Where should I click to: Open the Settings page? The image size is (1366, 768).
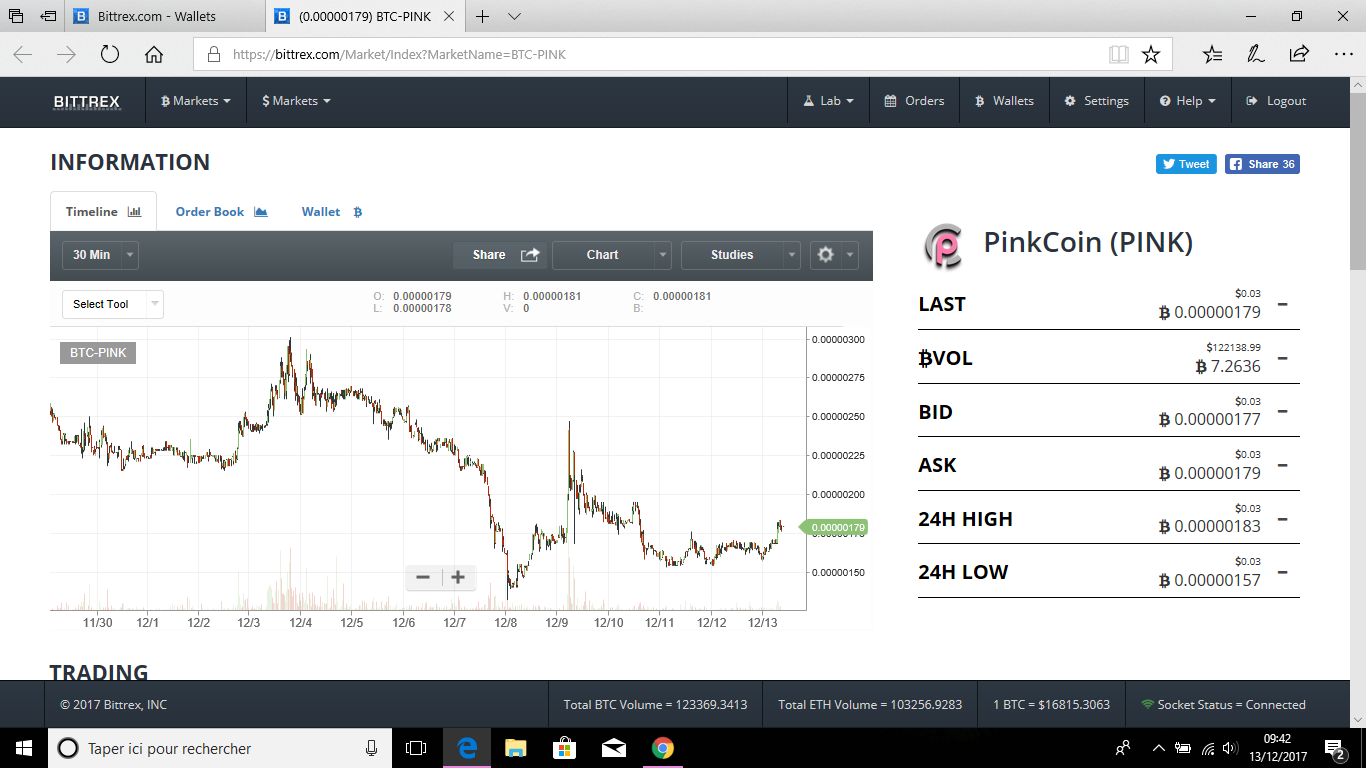click(1096, 101)
